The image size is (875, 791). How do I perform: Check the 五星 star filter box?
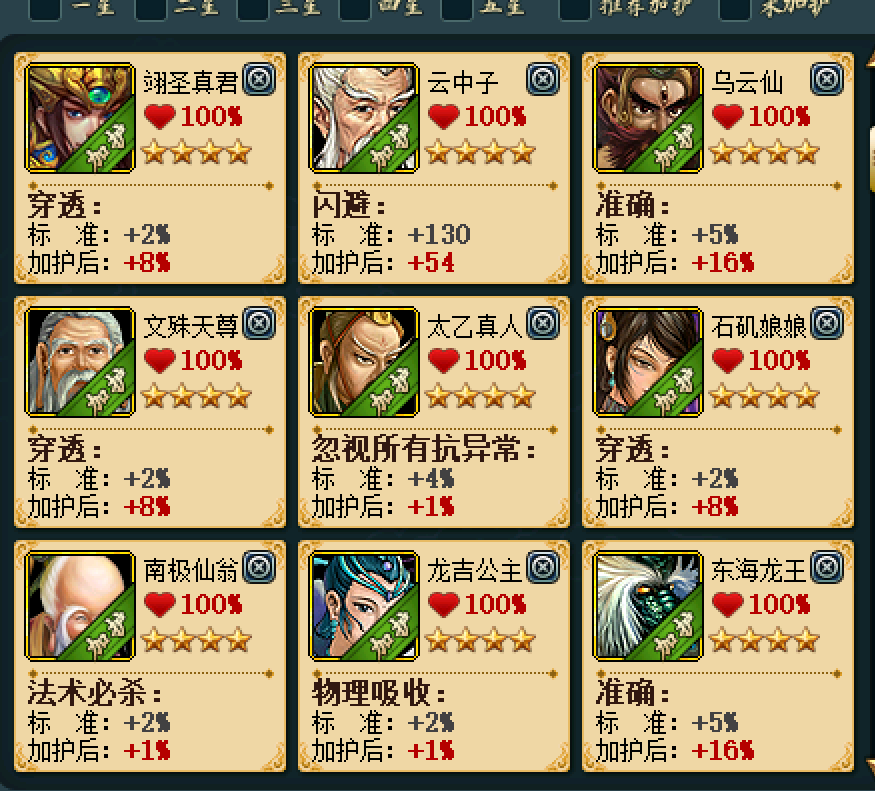pyautogui.click(x=456, y=9)
